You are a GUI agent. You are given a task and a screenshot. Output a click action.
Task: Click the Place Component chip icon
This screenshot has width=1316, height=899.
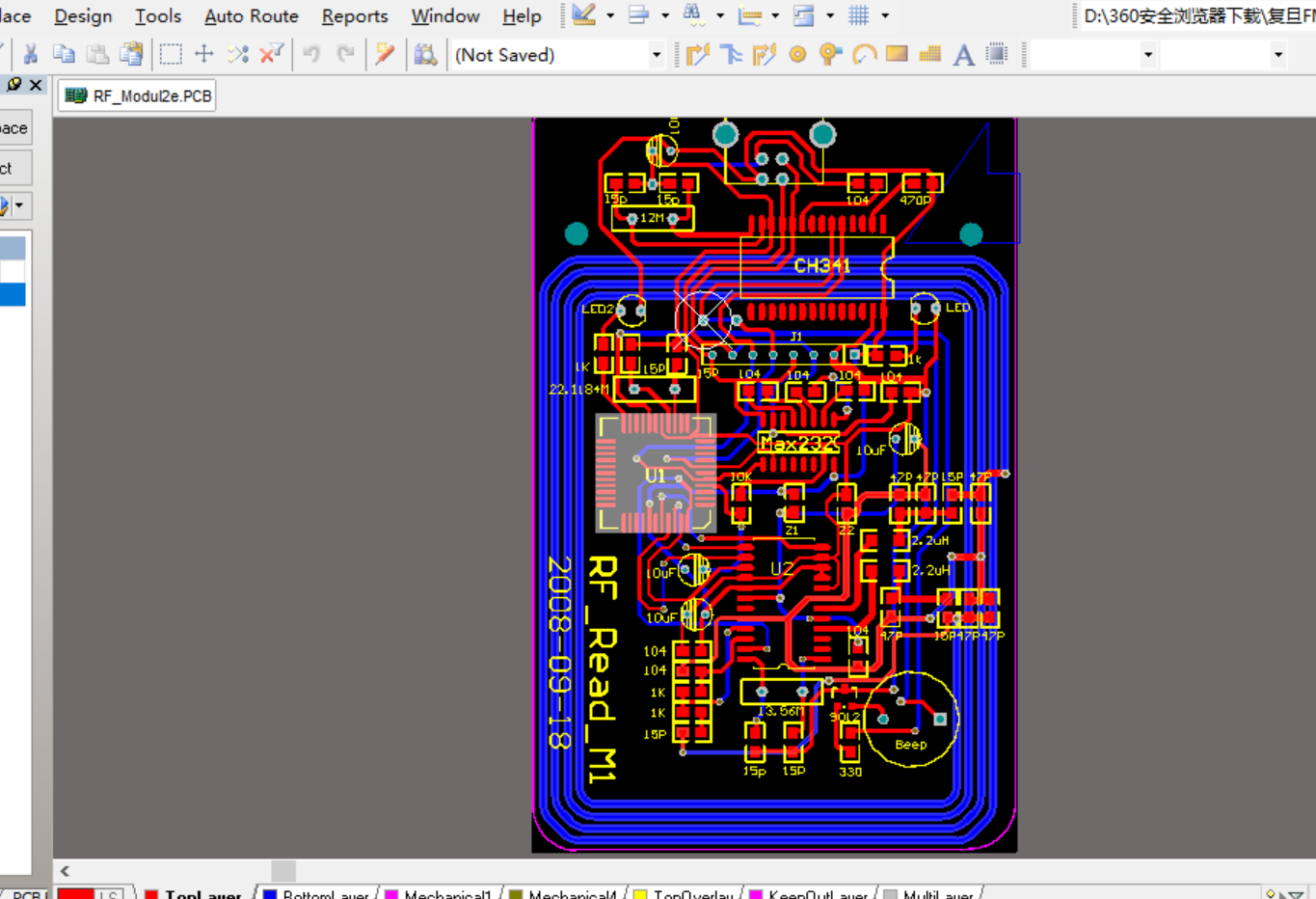pos(997,55)
